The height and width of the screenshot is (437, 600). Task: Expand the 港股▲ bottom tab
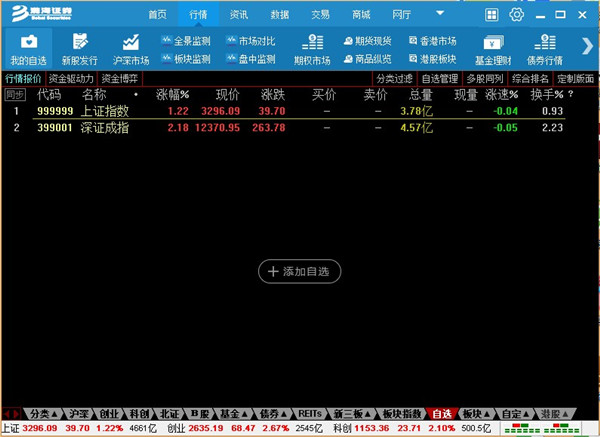[x=554, y=414]
